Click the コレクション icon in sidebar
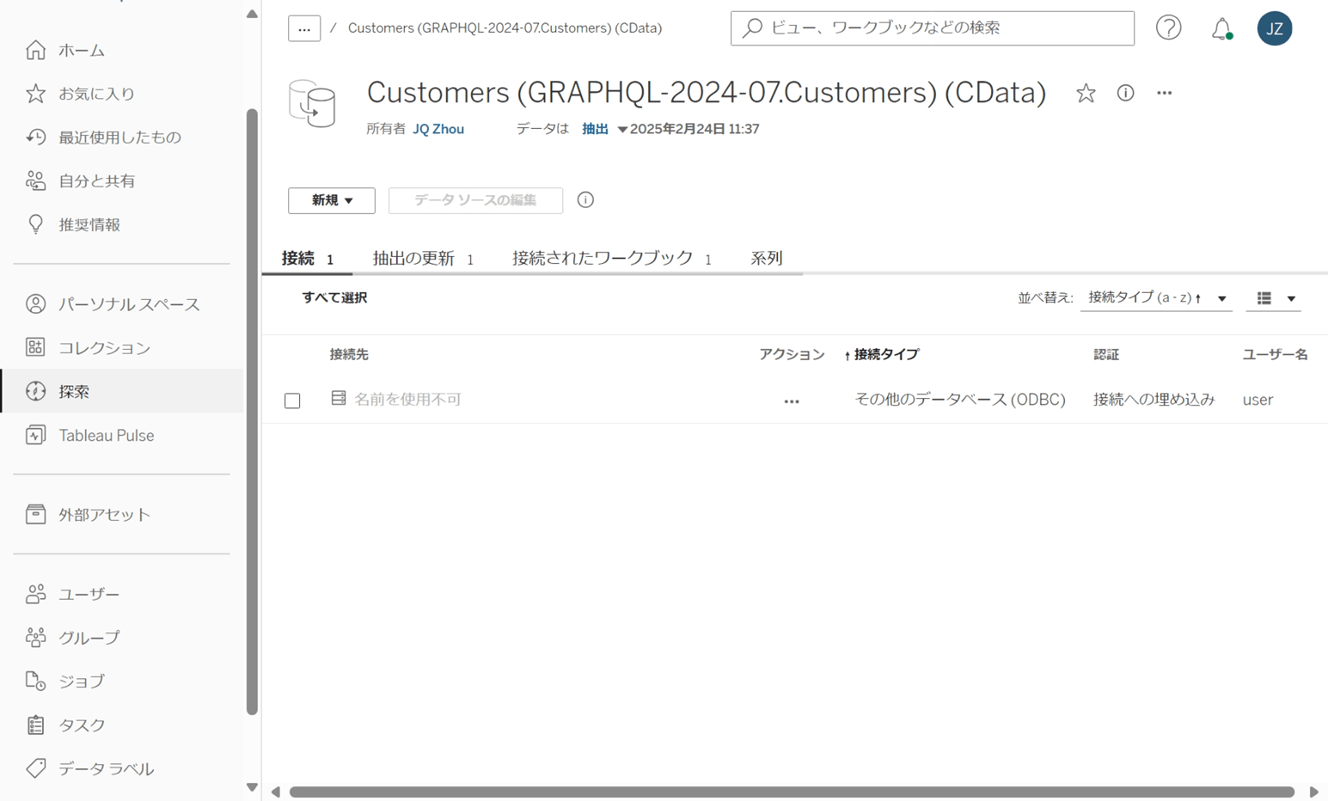Viewport: 1328px width, 801px height. pos(36,348)
